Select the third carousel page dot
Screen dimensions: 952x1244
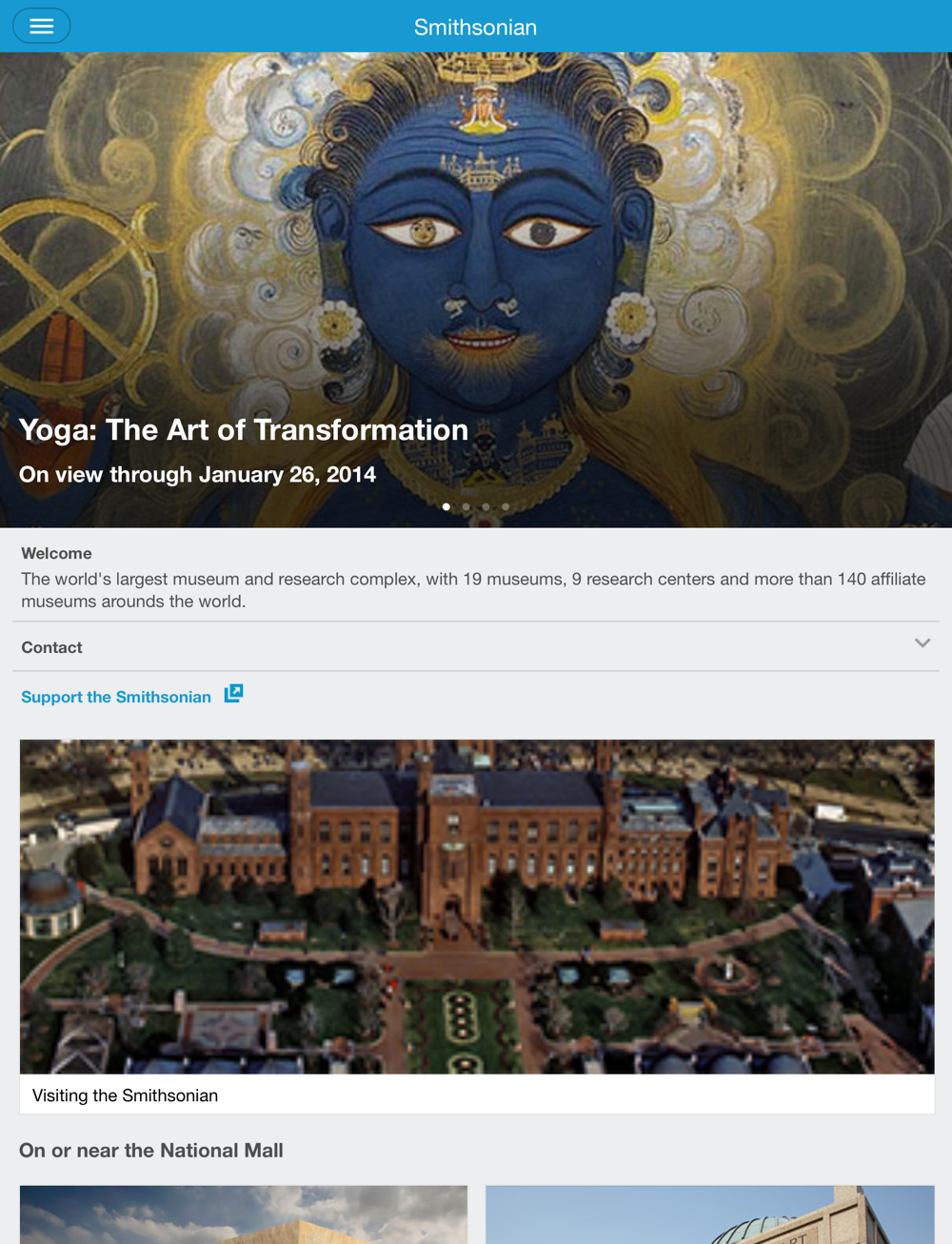coord(486,506)
